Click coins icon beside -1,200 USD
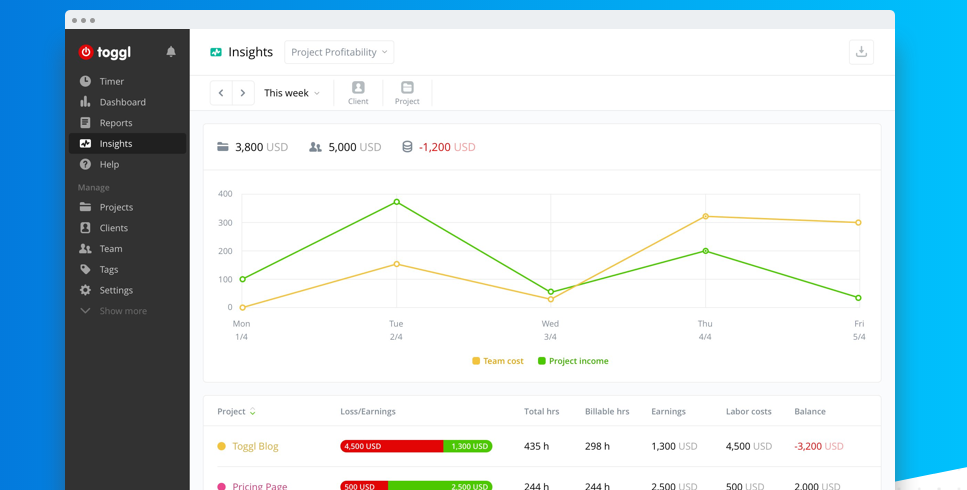Screen dimensions: 967x490 click(407, 147)
